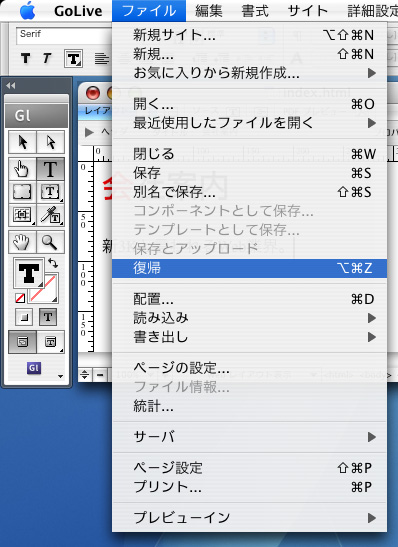
Task: Open the GoLive application menu
Action: pos(78,11)
